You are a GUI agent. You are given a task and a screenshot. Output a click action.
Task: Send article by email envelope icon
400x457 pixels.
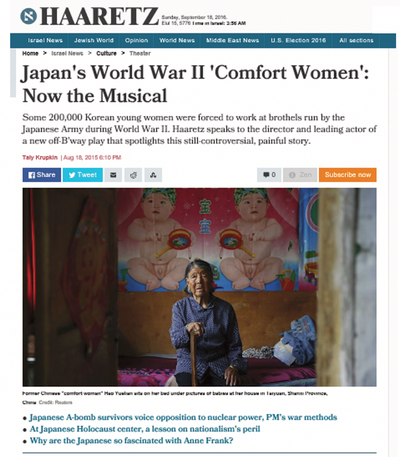tap(113, 175)
